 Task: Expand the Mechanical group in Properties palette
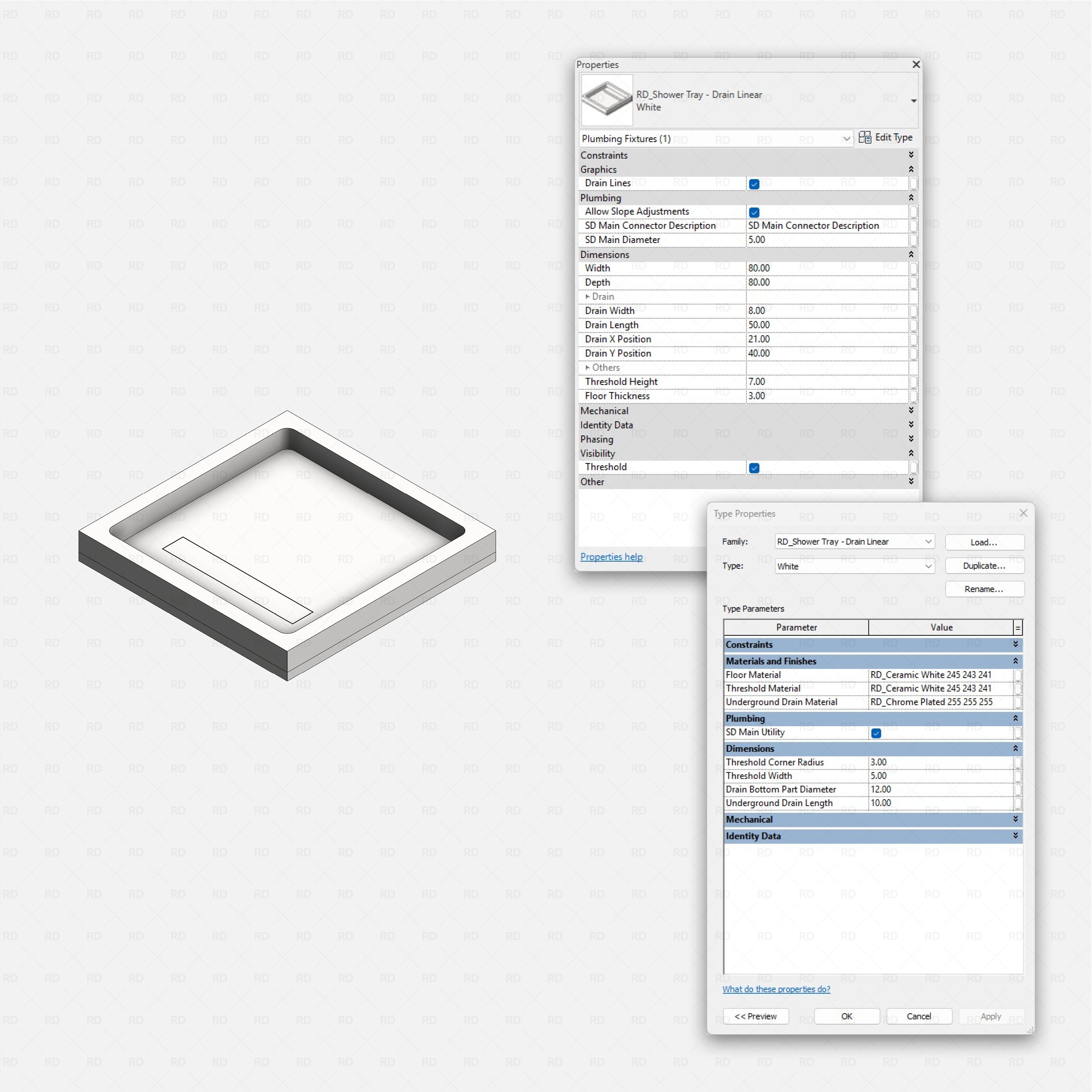[911, 410]
